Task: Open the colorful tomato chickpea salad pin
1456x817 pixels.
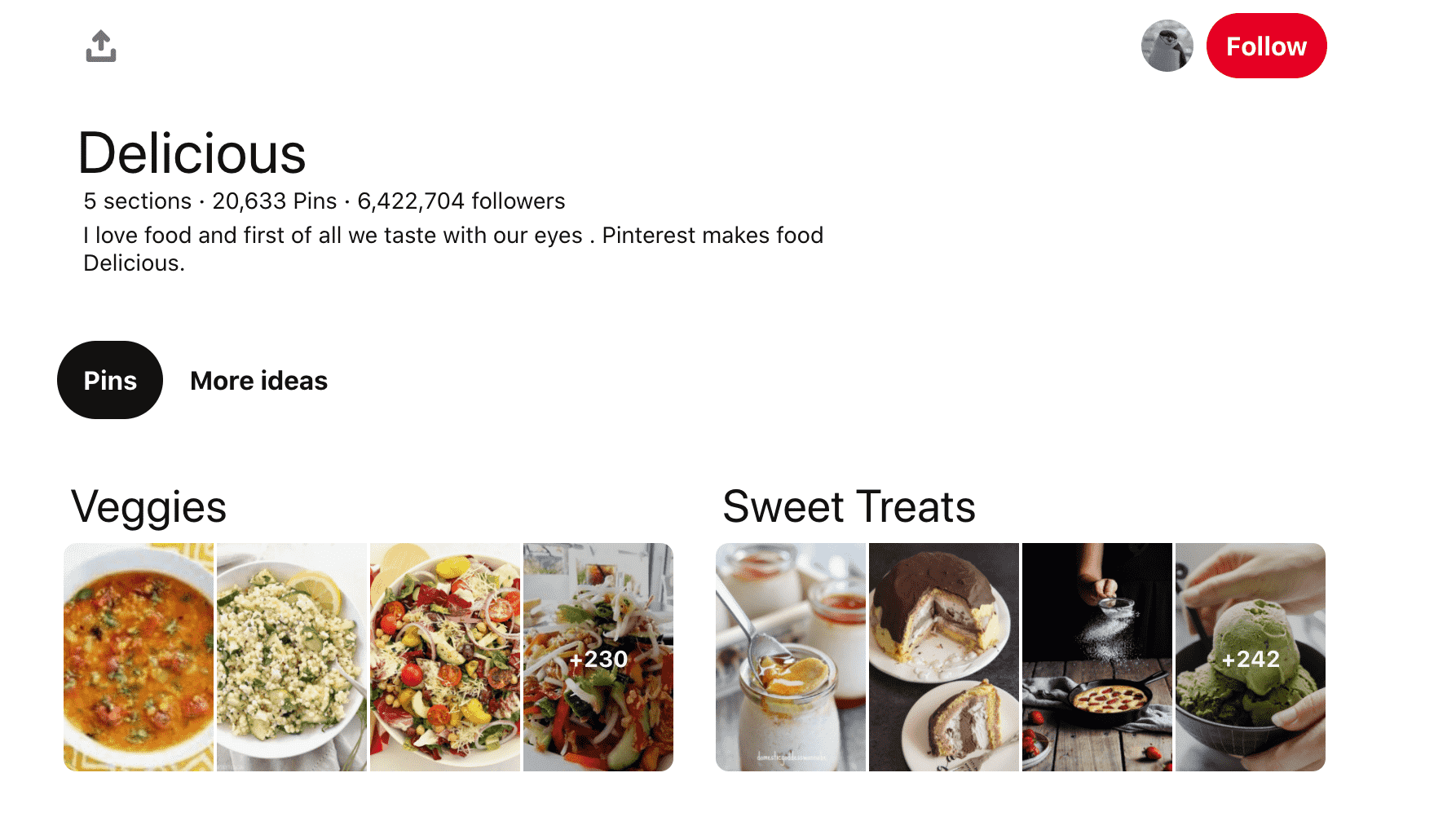Action: [445, 657]
